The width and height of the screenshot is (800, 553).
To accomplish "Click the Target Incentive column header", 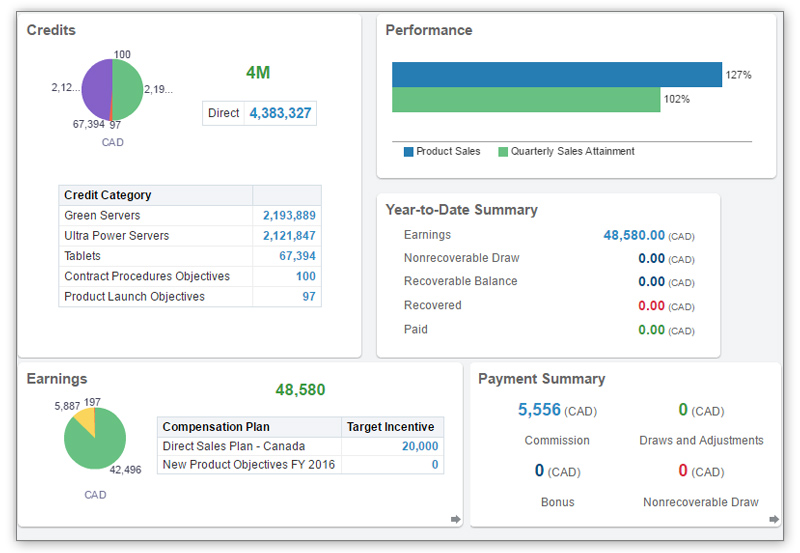I will (391, 427).
